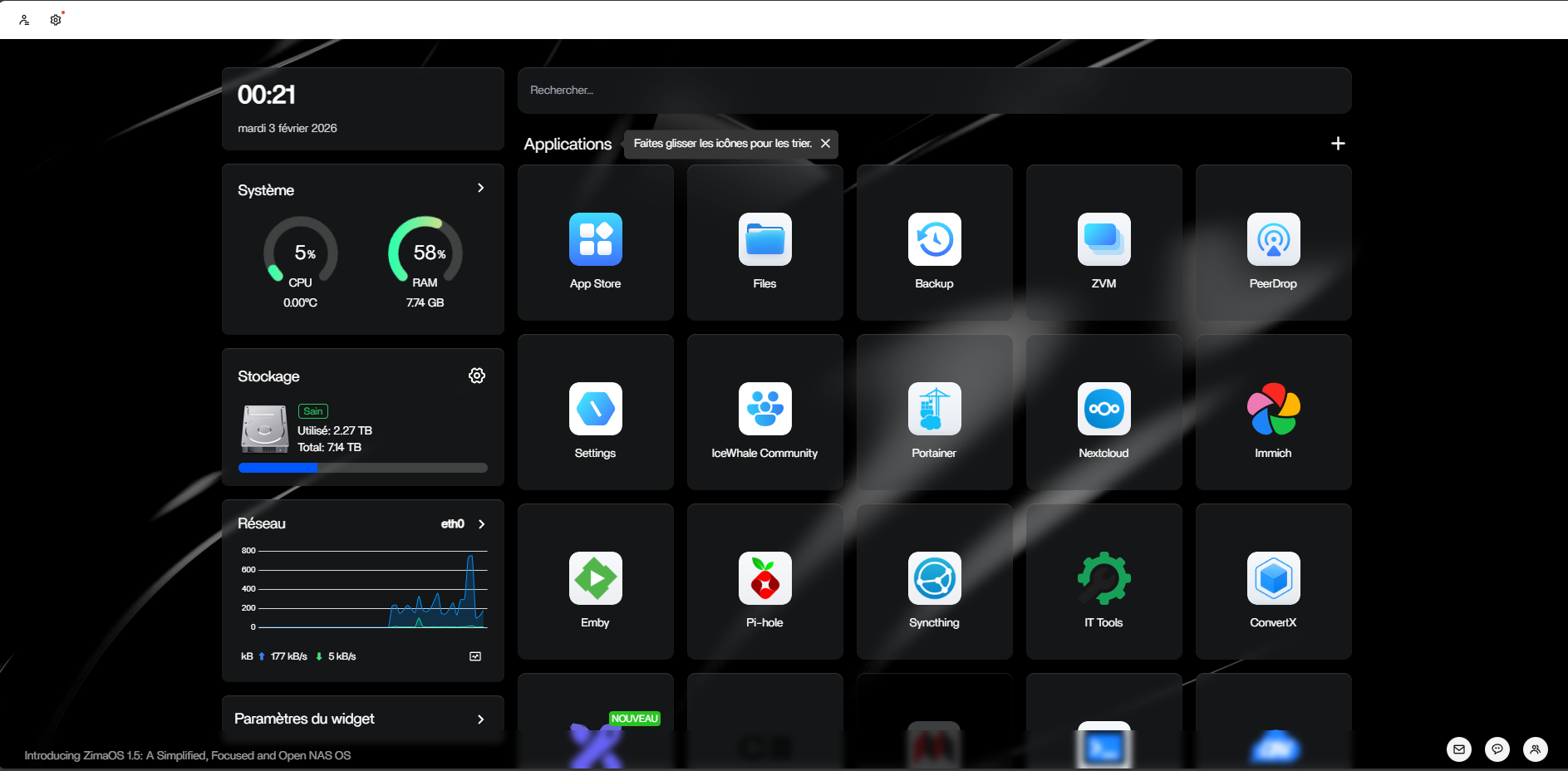Open the Backup app

pos(934,240)
